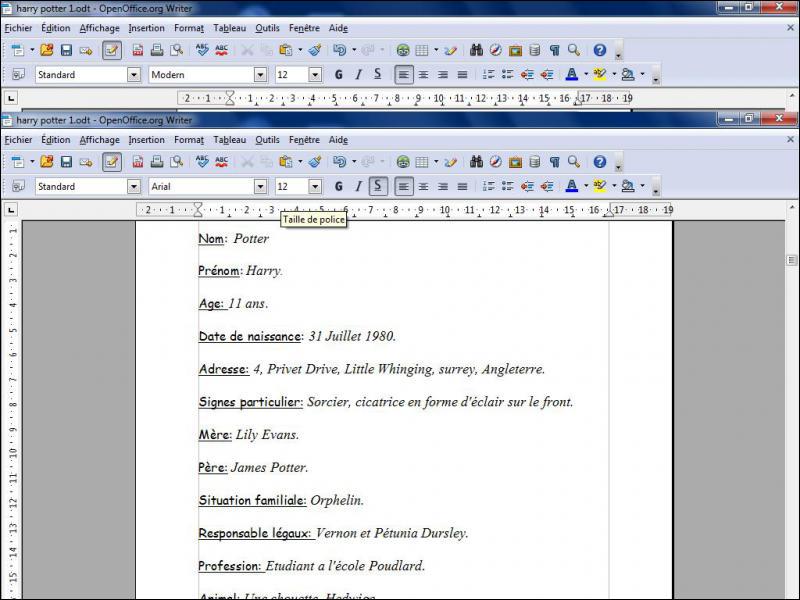Toggle italic (I) in the front window
The width and height of the screenshot is (800, 600).
click(x=358, y=186)
